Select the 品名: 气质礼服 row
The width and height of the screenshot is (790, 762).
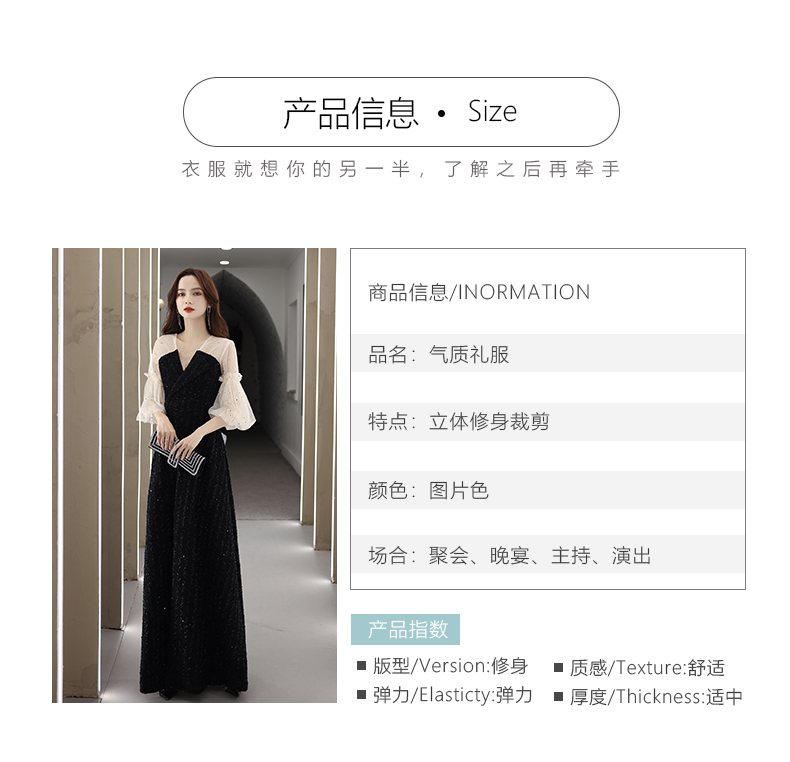coord(548,353)
